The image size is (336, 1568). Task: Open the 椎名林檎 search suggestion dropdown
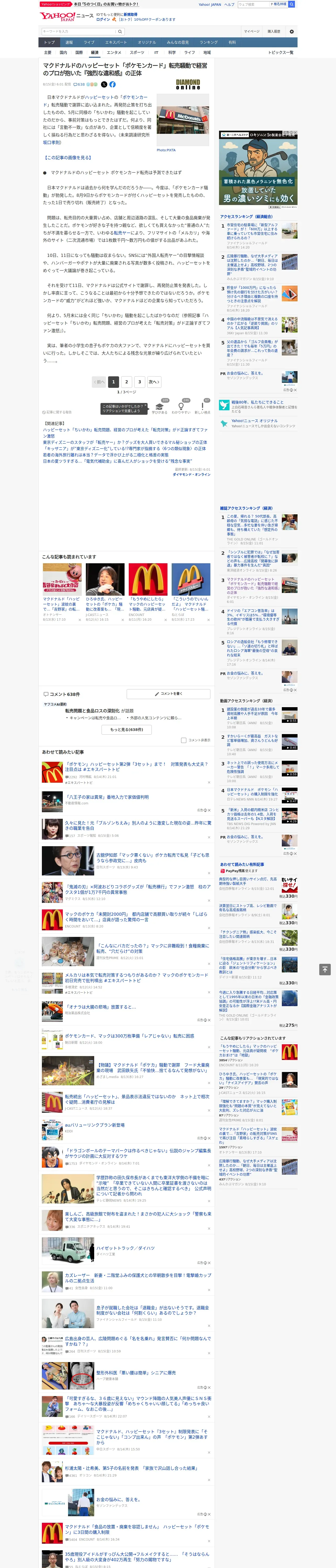coord(278,4)
